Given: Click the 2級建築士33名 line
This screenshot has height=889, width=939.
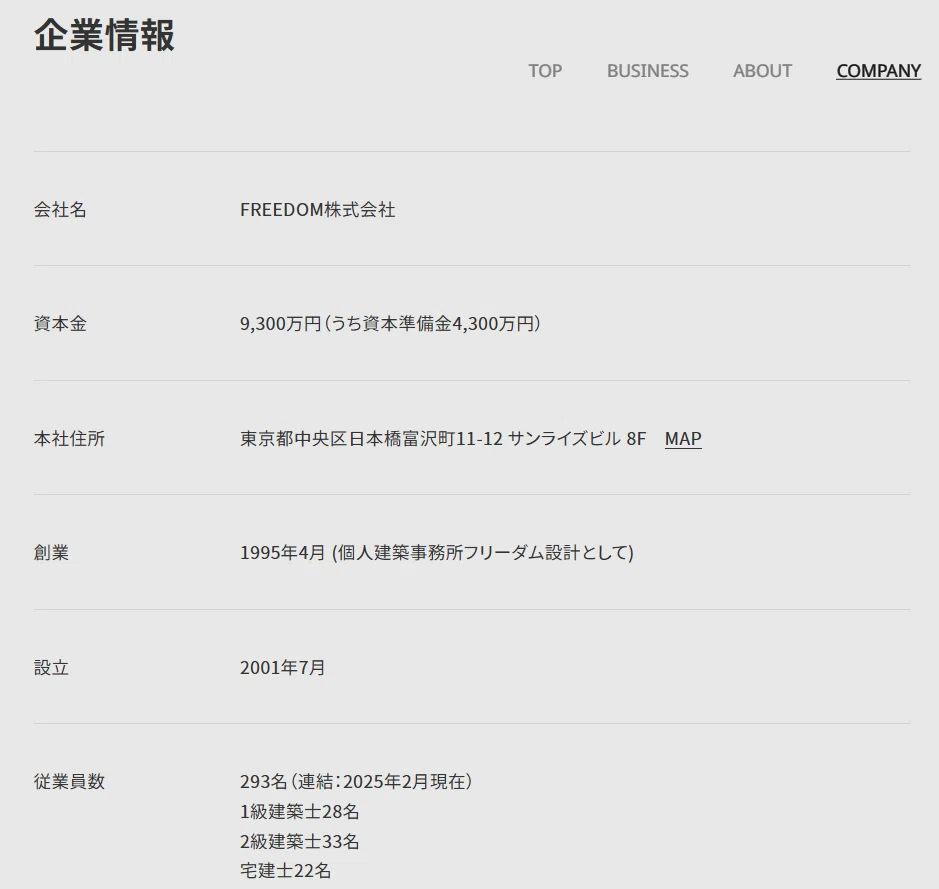Looking at the screenshot, I should 299,841.
